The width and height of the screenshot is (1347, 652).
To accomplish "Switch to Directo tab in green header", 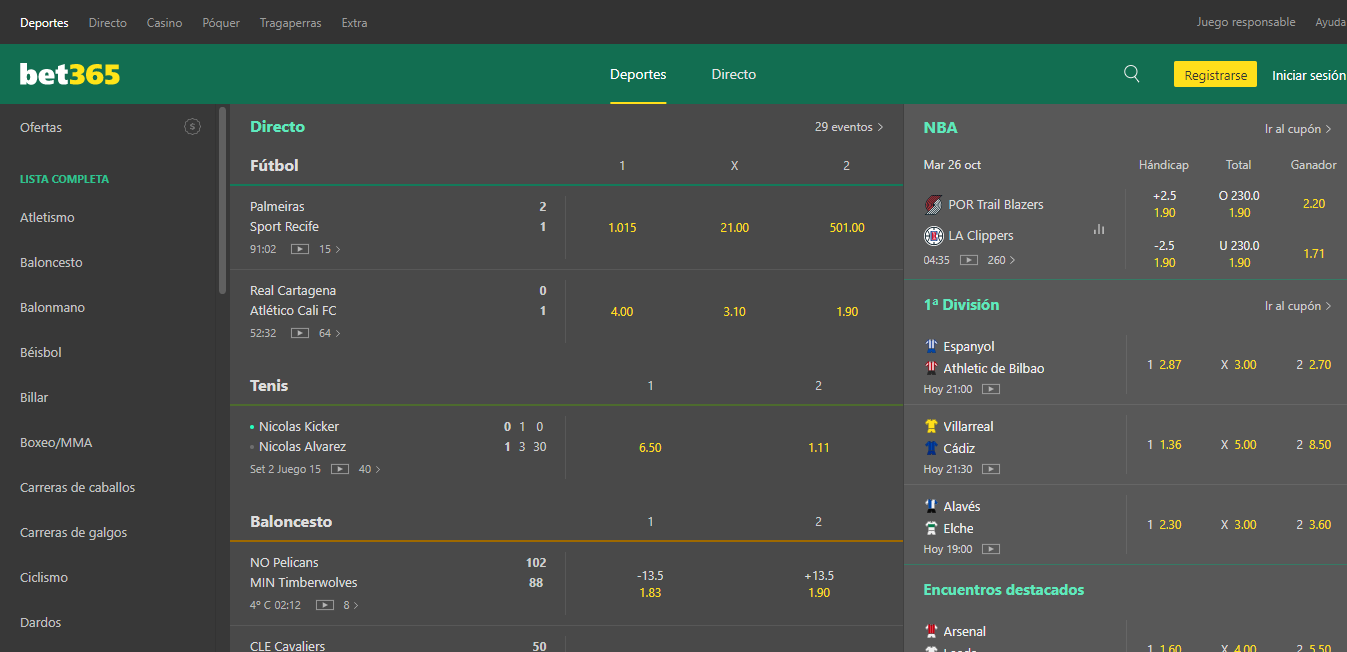I will point(734,74).
